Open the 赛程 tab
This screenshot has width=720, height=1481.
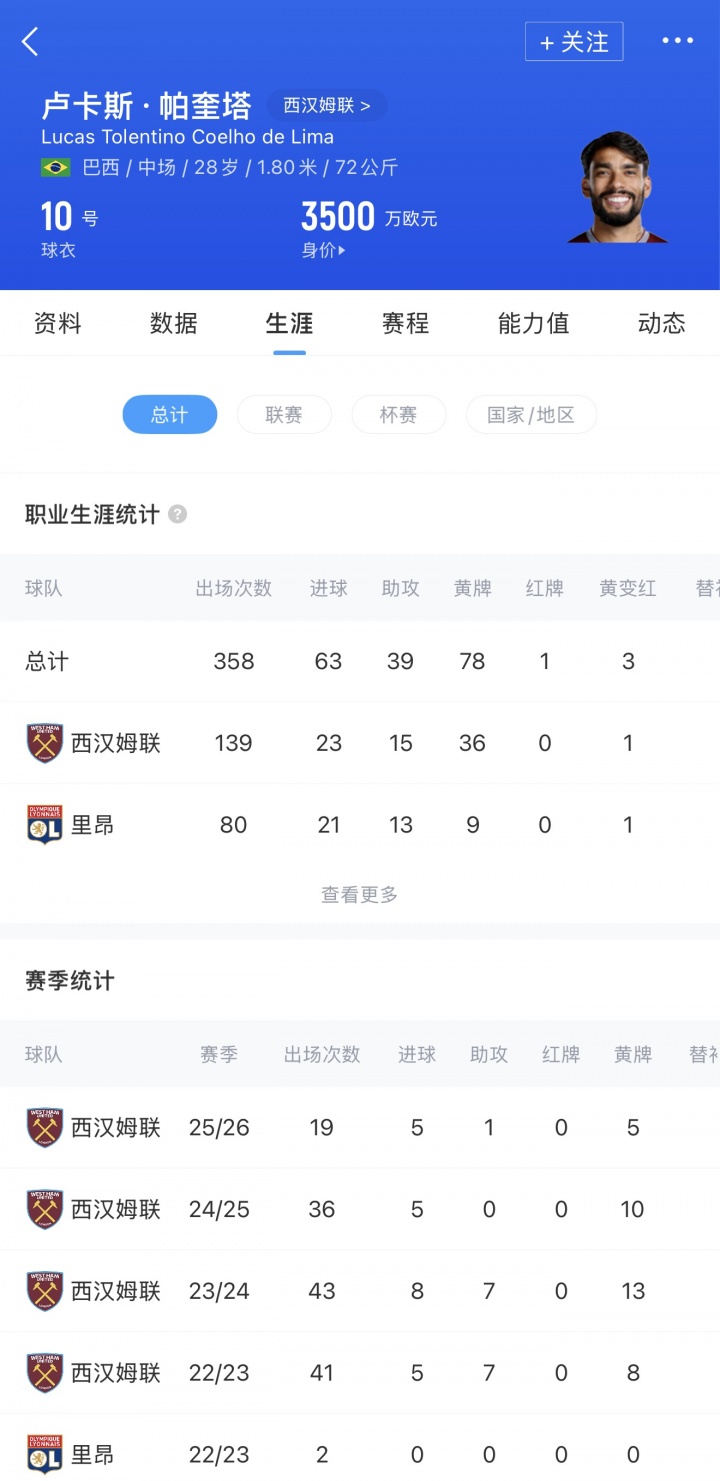pos(405,323)
